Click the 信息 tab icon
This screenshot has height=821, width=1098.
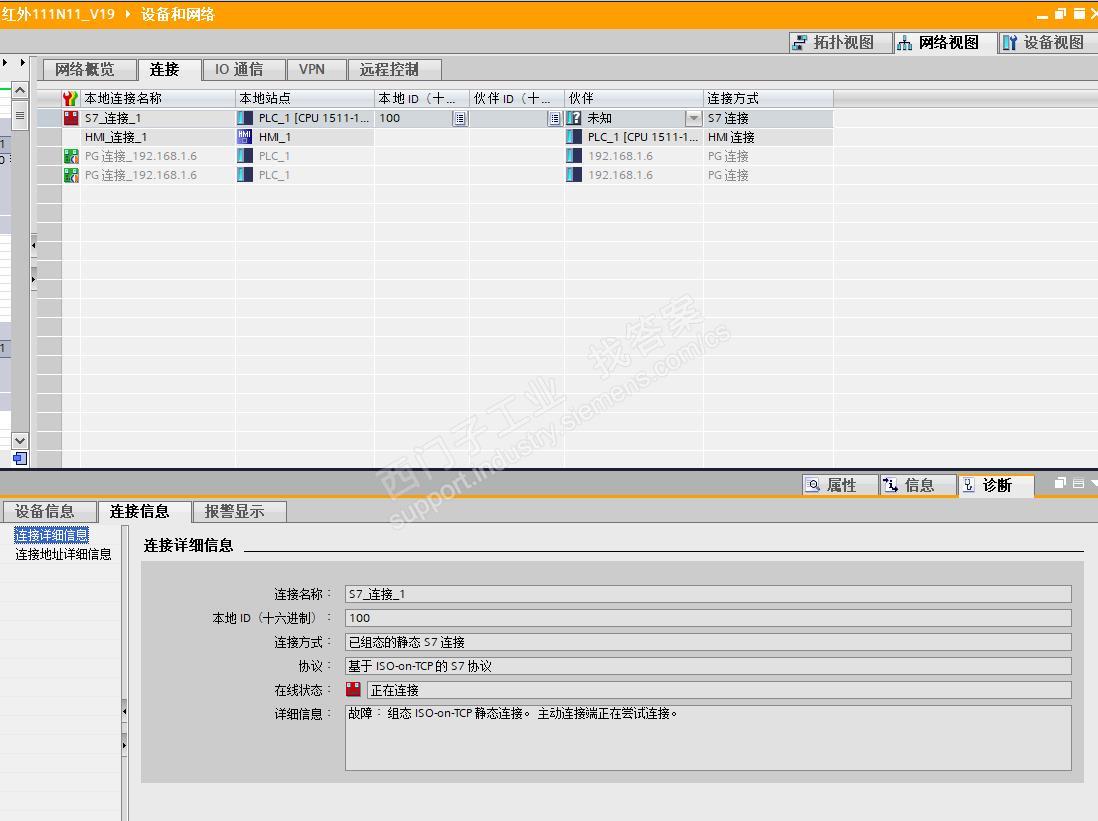click(x=891, y=485)
